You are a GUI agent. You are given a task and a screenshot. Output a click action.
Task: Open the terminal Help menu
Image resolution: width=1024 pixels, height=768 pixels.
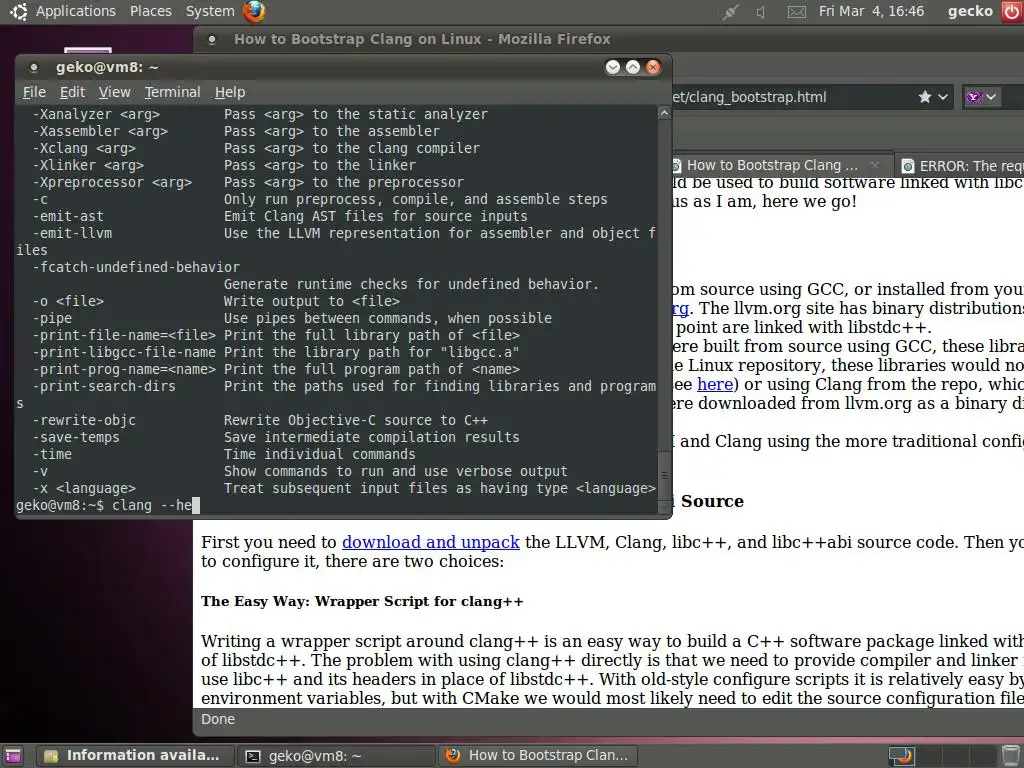(230, 92)
